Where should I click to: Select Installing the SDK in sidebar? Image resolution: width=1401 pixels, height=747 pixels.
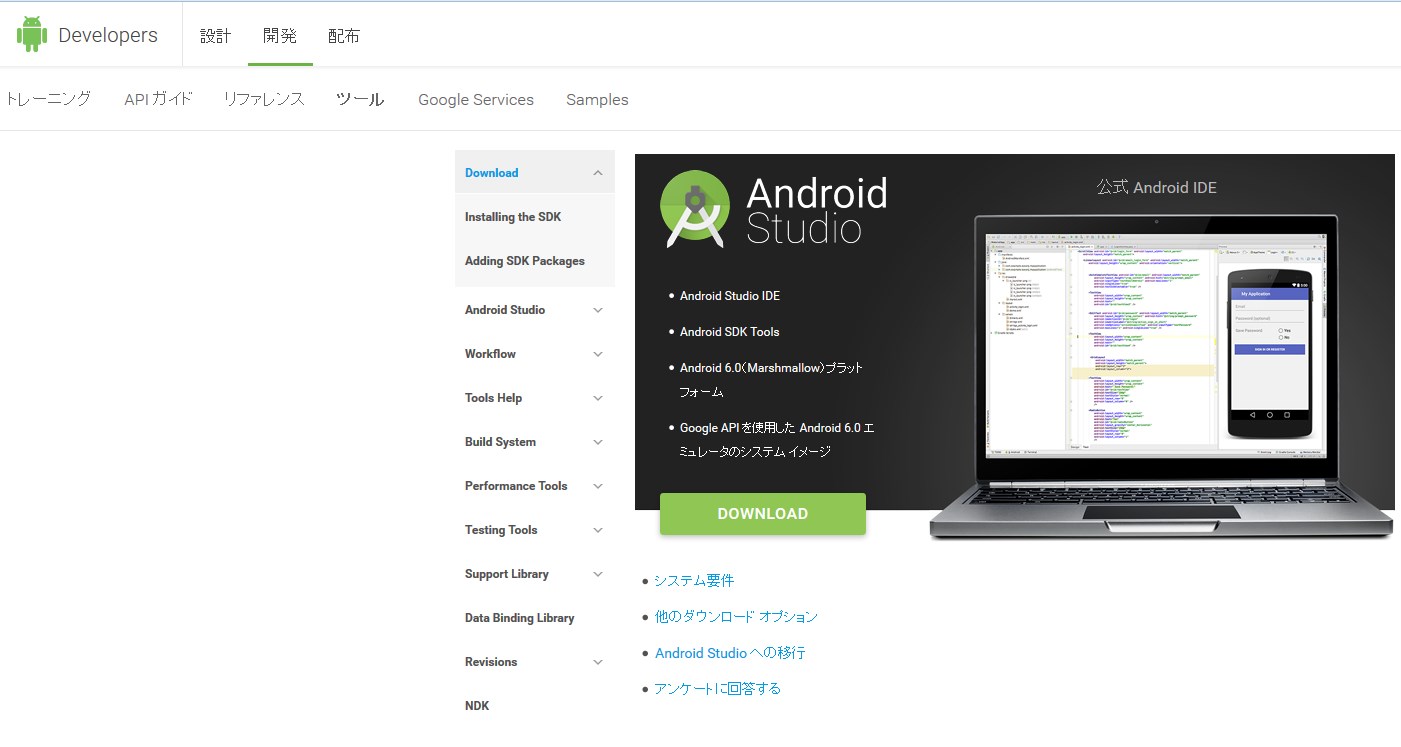pyautogui.click(x=512, y=217)
